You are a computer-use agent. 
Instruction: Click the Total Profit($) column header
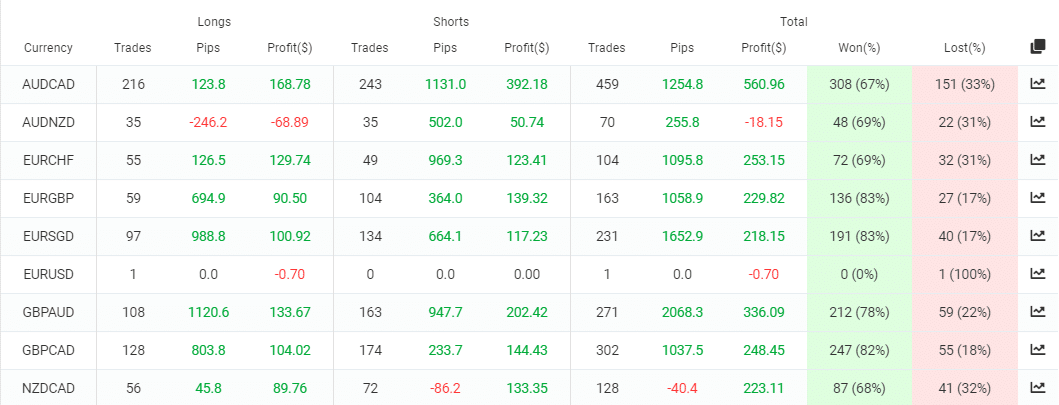point(764,47)
